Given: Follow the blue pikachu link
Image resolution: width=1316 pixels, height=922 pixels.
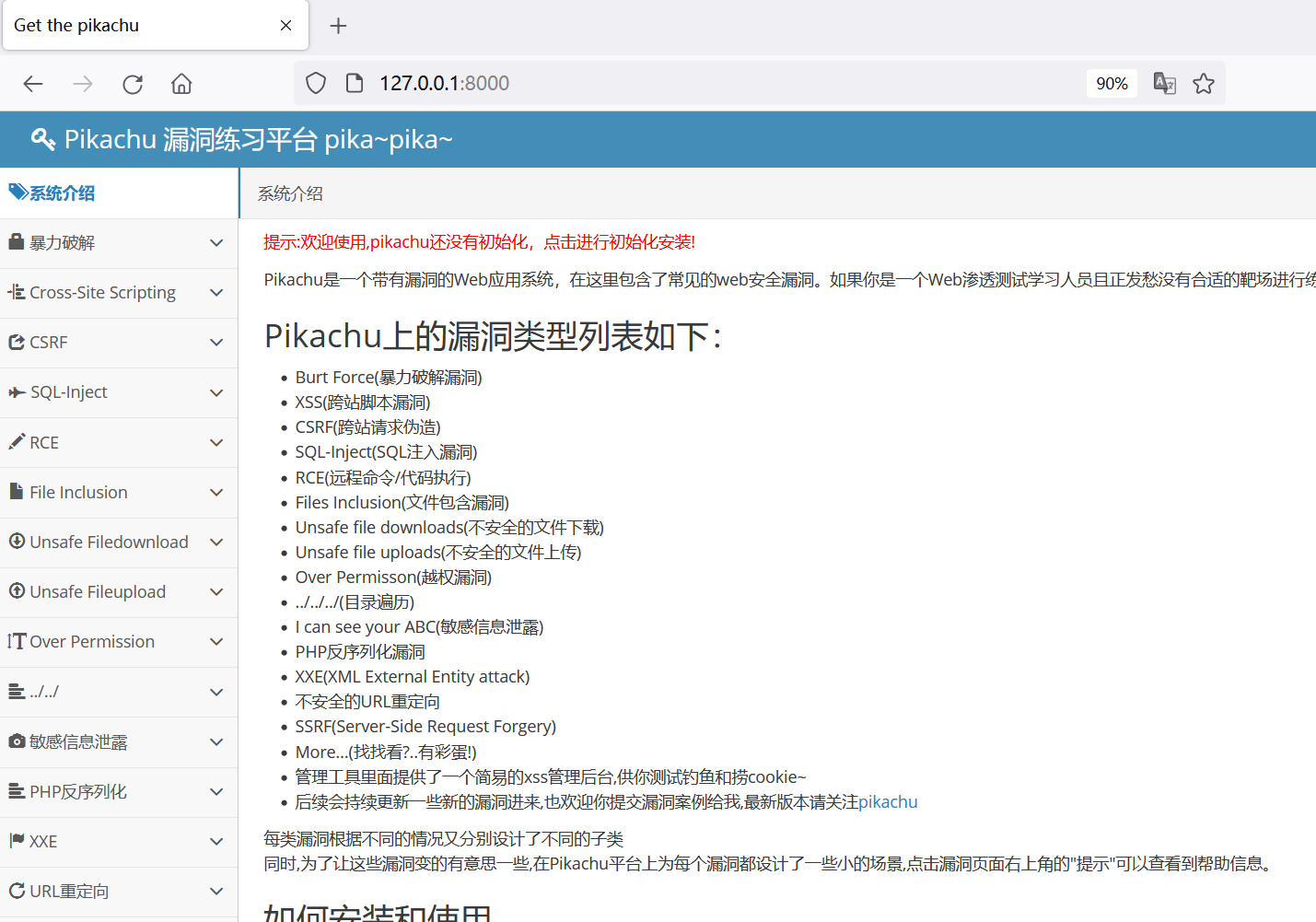Looking at the screenshot, I should point(888,802).
